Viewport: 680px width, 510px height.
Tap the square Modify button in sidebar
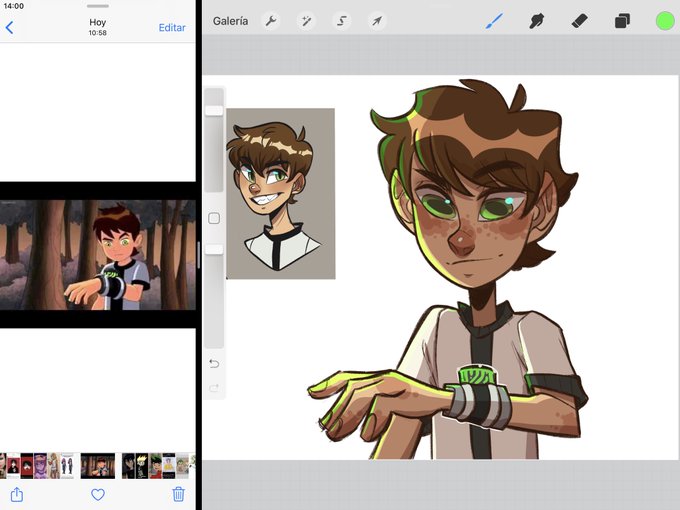pyautogui.click(x=214, y=218)
